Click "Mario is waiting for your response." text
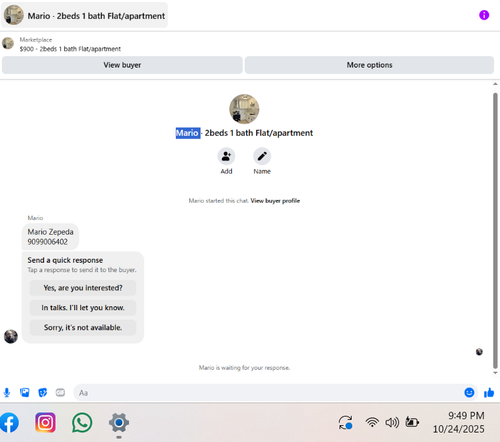The image size is (500, 442). coord(244,368)
